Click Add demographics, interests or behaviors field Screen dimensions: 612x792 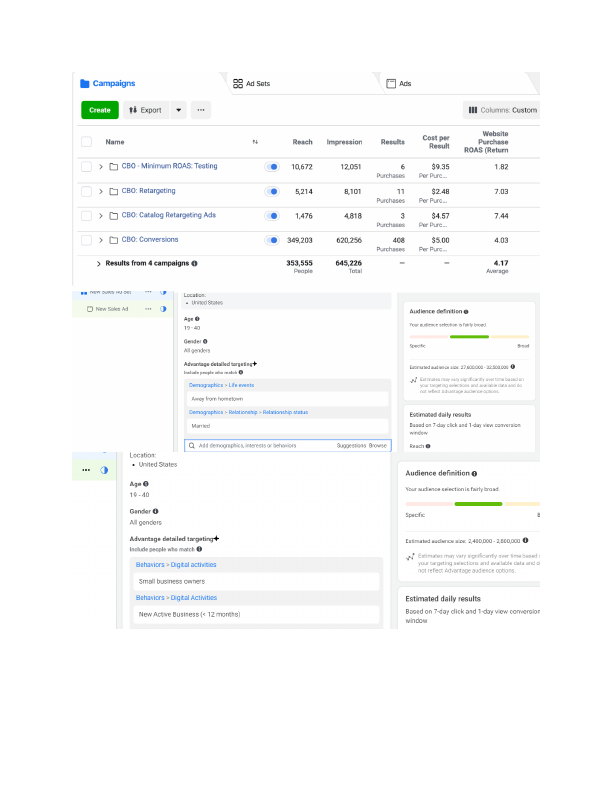tap(288, 446)
